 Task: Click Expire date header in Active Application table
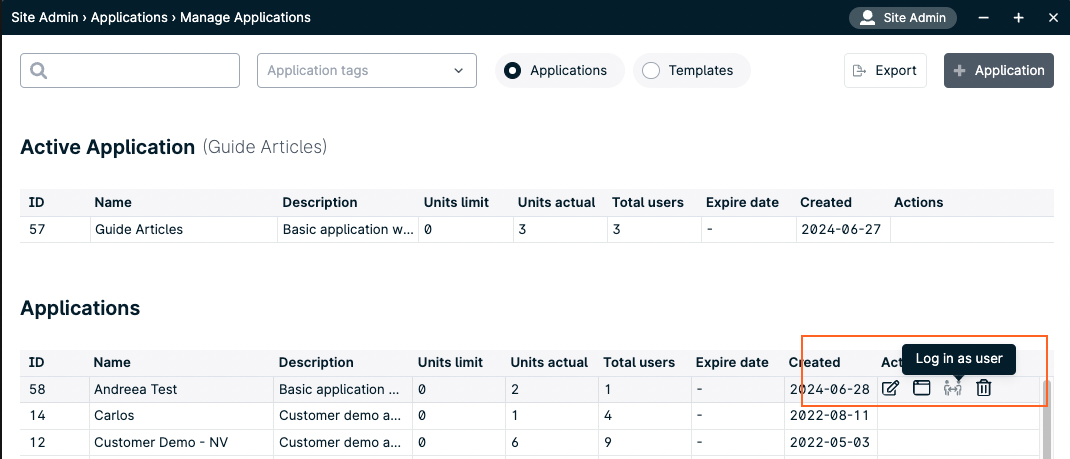point(742,202)
